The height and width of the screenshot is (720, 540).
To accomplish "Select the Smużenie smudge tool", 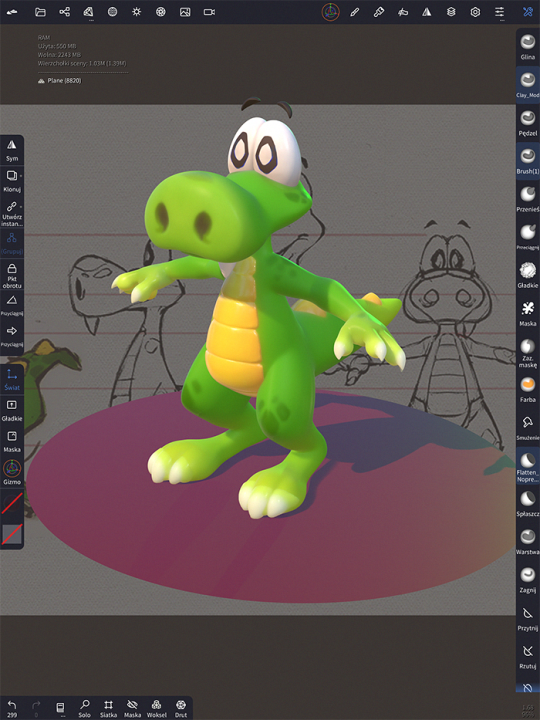I will (528, 428).
